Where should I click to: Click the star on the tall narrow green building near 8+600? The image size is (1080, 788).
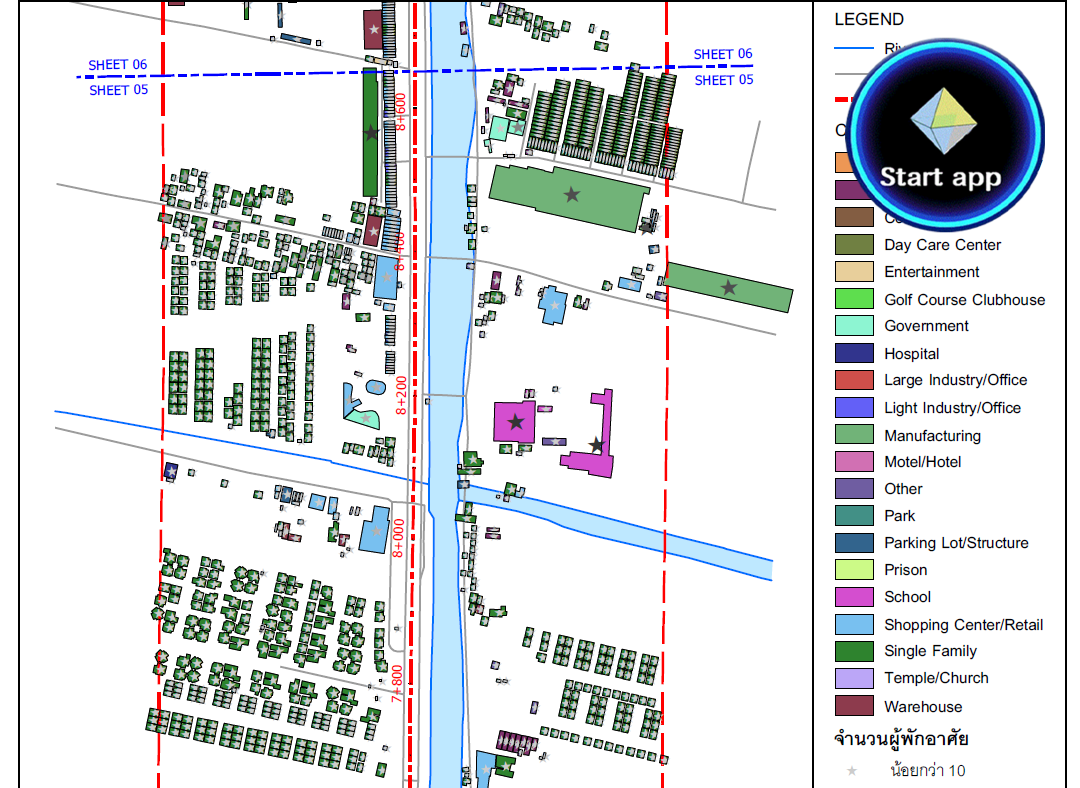point(371,132)
